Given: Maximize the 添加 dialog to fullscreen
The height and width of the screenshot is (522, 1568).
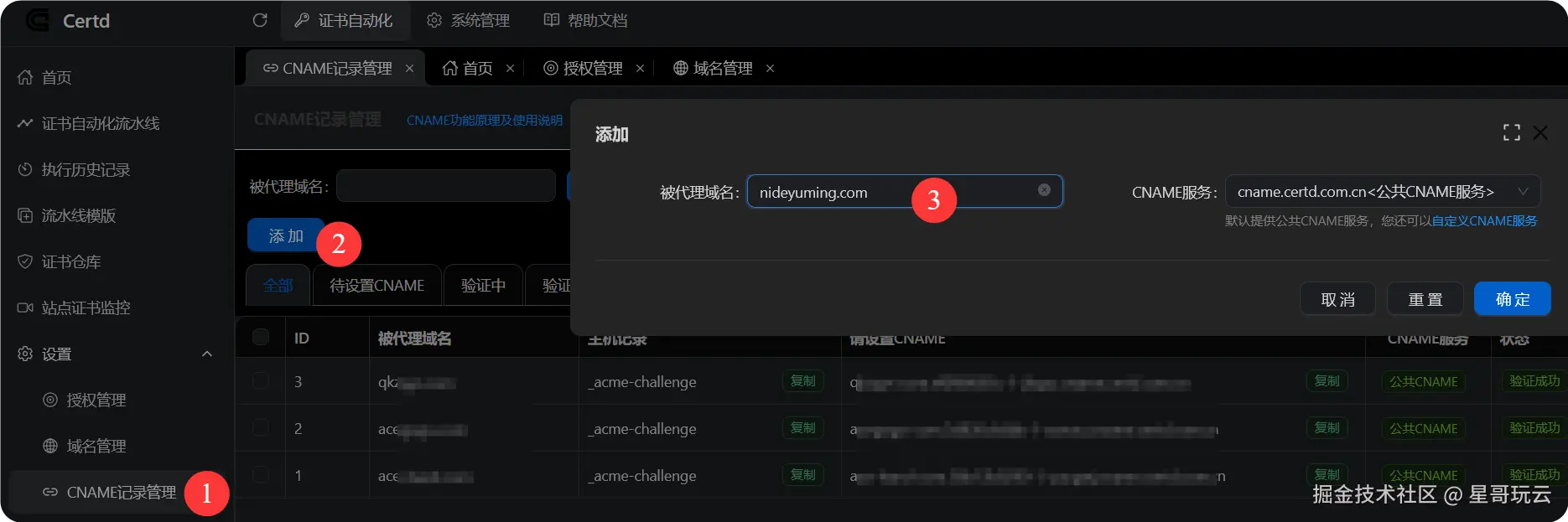Looking at the screenshot, I should [x=1512, y=132].
